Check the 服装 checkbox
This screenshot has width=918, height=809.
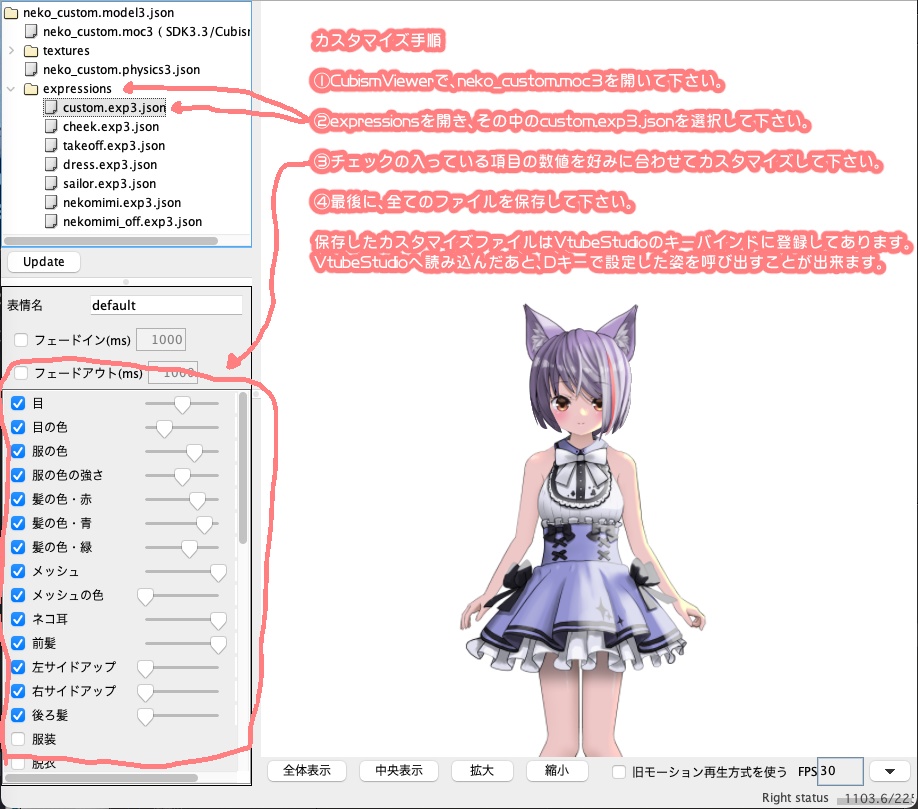(18, 739)
